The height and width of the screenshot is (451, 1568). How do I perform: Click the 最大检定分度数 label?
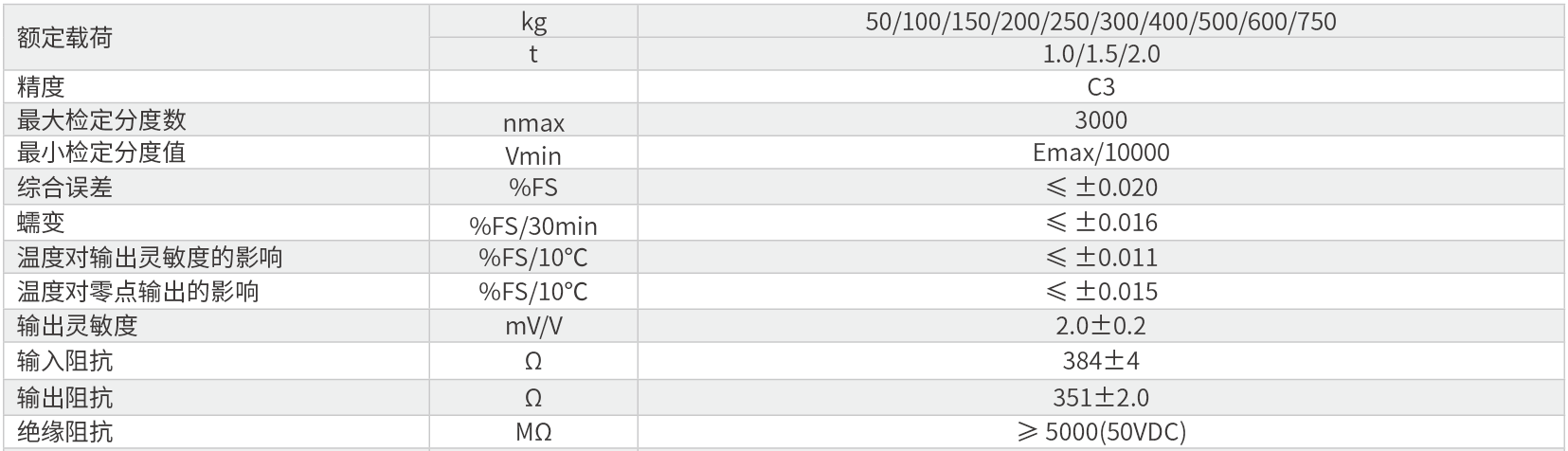(101, 120)
